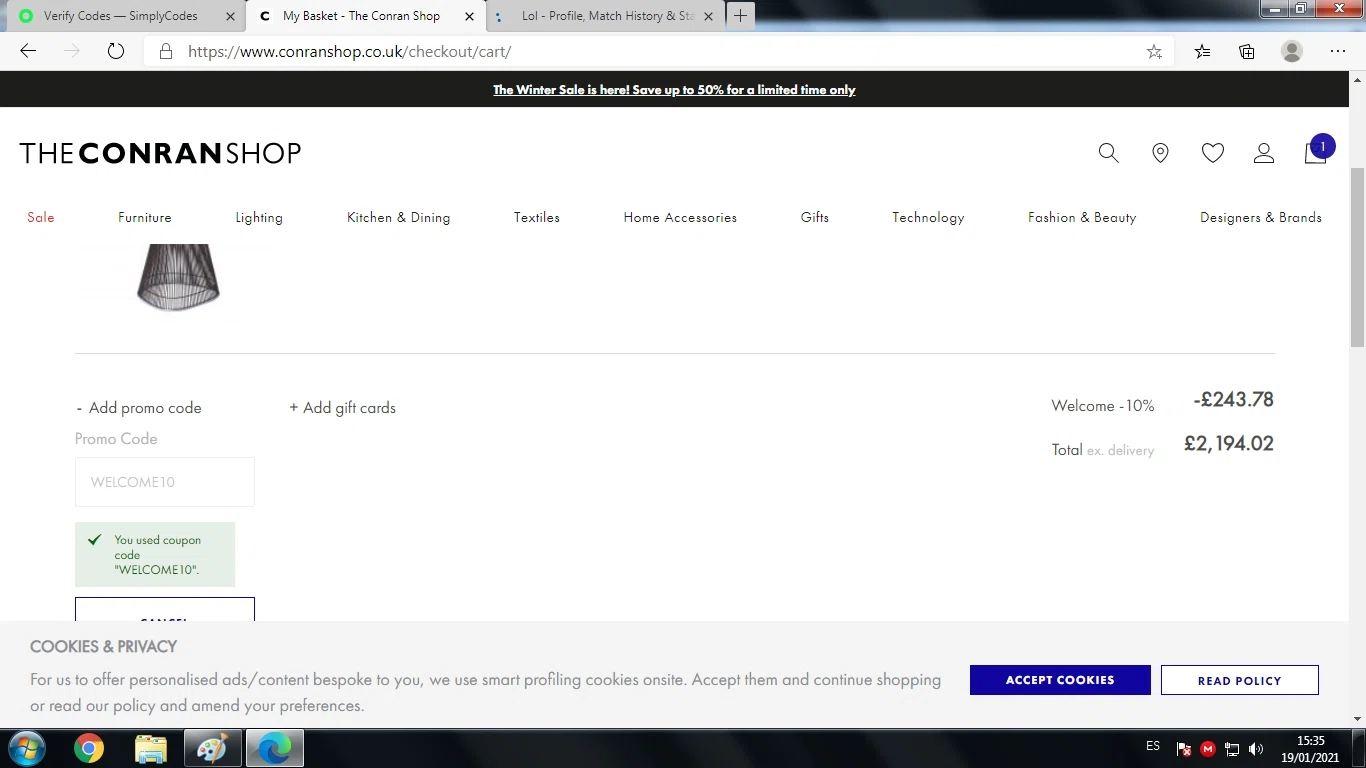Open File Explorer from the taskbar
1366x768 pixels.
pos(150,748)
